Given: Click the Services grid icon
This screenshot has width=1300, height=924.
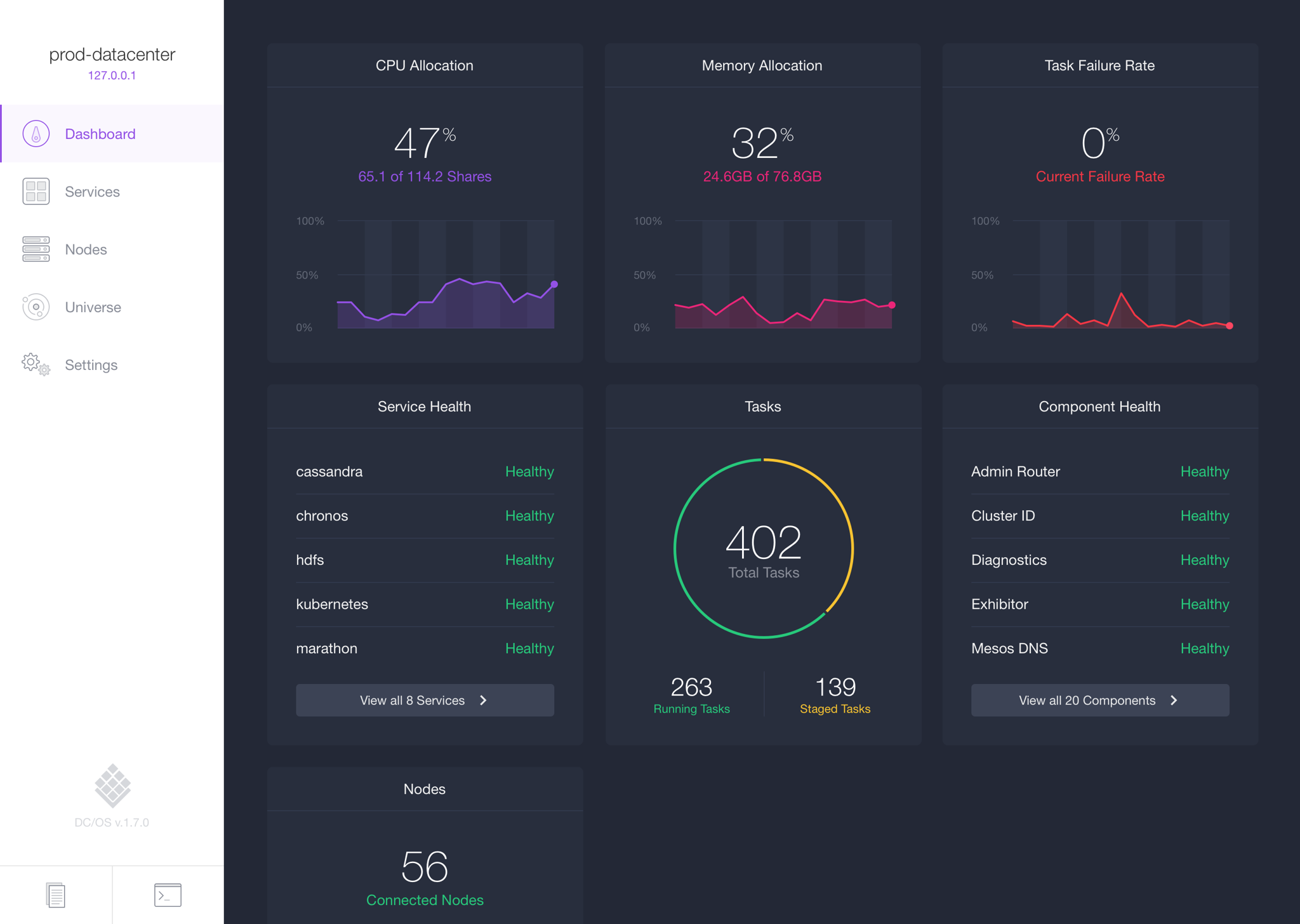Looking at the screenshot, I should (x=36, y=192).
